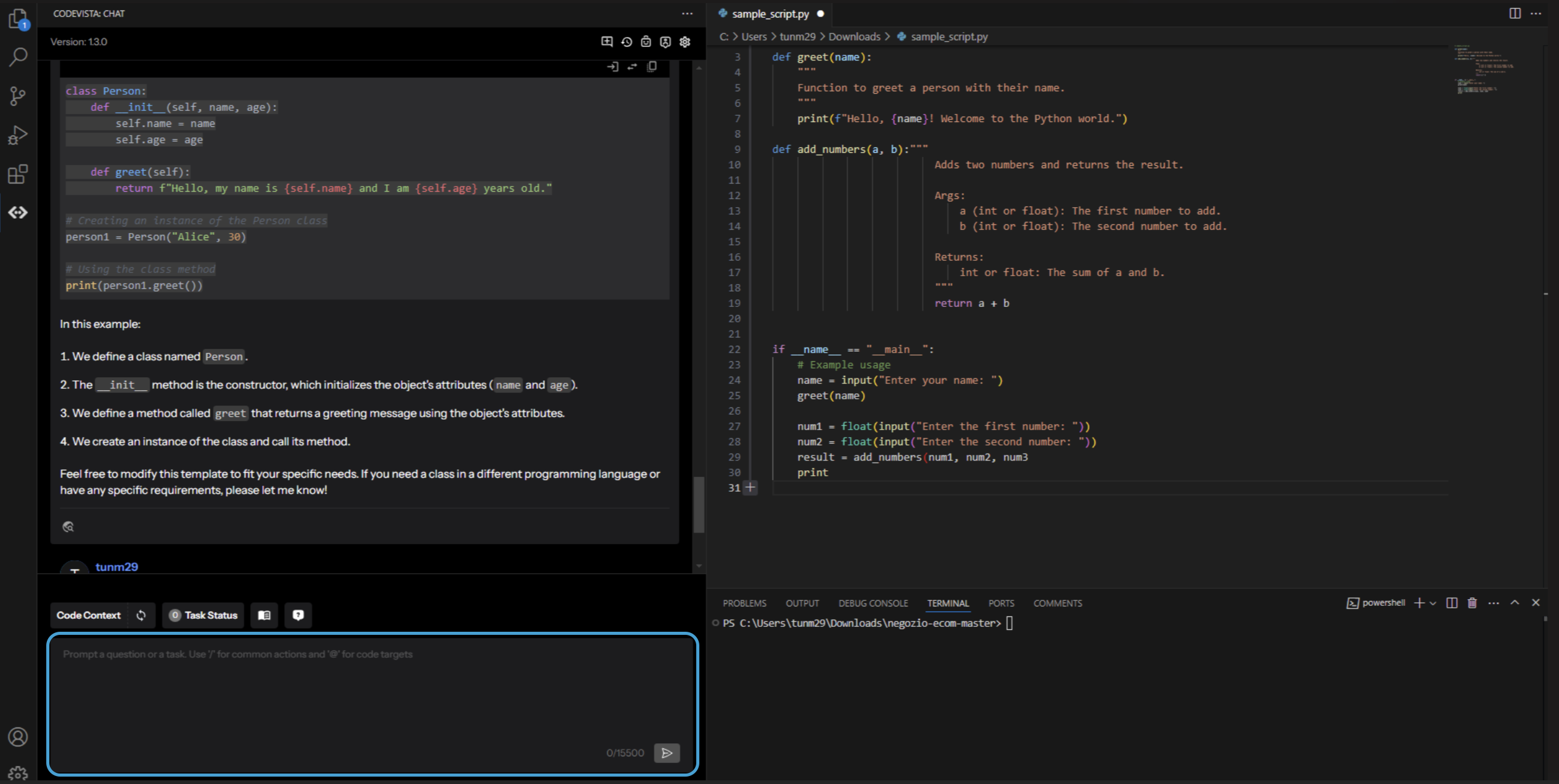Create a new terminal with plus icon
This screenshot has height=784, width=1559.
(1419, 603)
